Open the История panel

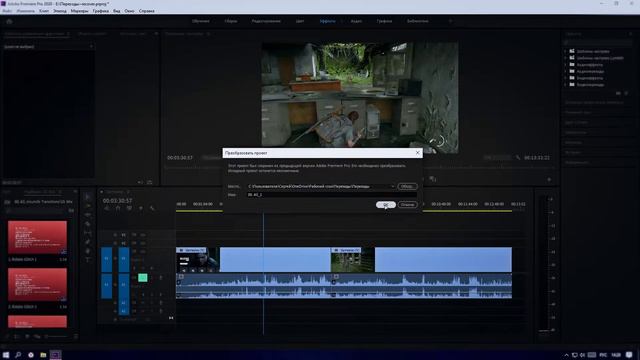tap(573, 152)
